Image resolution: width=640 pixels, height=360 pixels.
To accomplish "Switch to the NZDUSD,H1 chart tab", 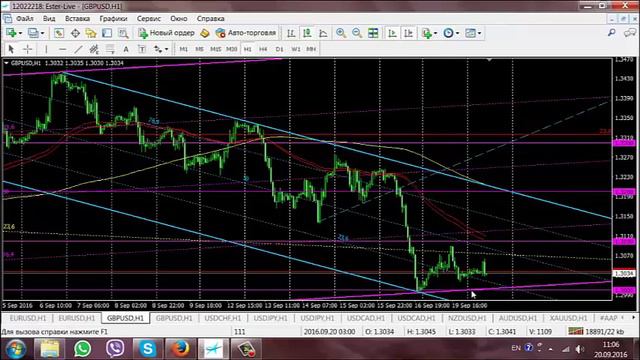I will [x=467, y=318].
